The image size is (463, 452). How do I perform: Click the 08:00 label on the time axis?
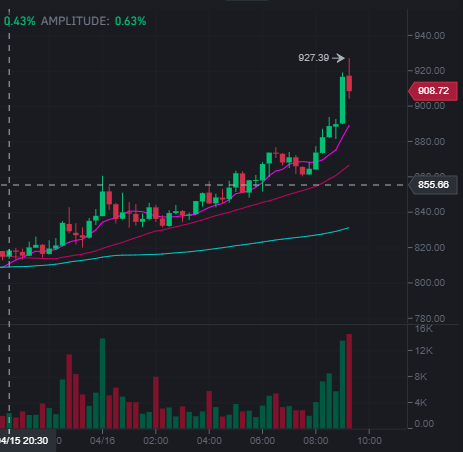pyautogui.click(x=316, y=441)
